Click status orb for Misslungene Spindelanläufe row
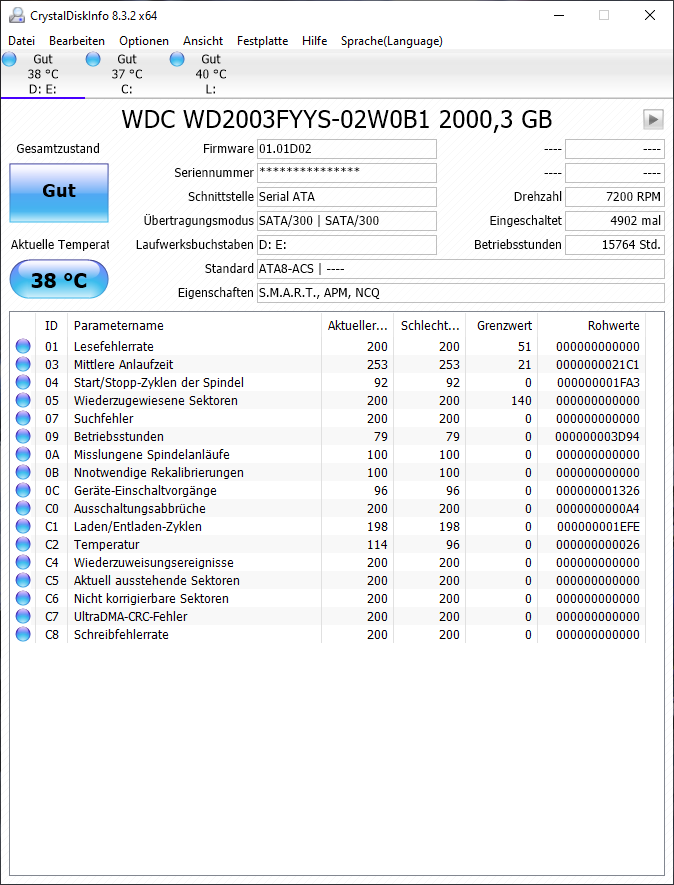 click(x=23, y=454)
